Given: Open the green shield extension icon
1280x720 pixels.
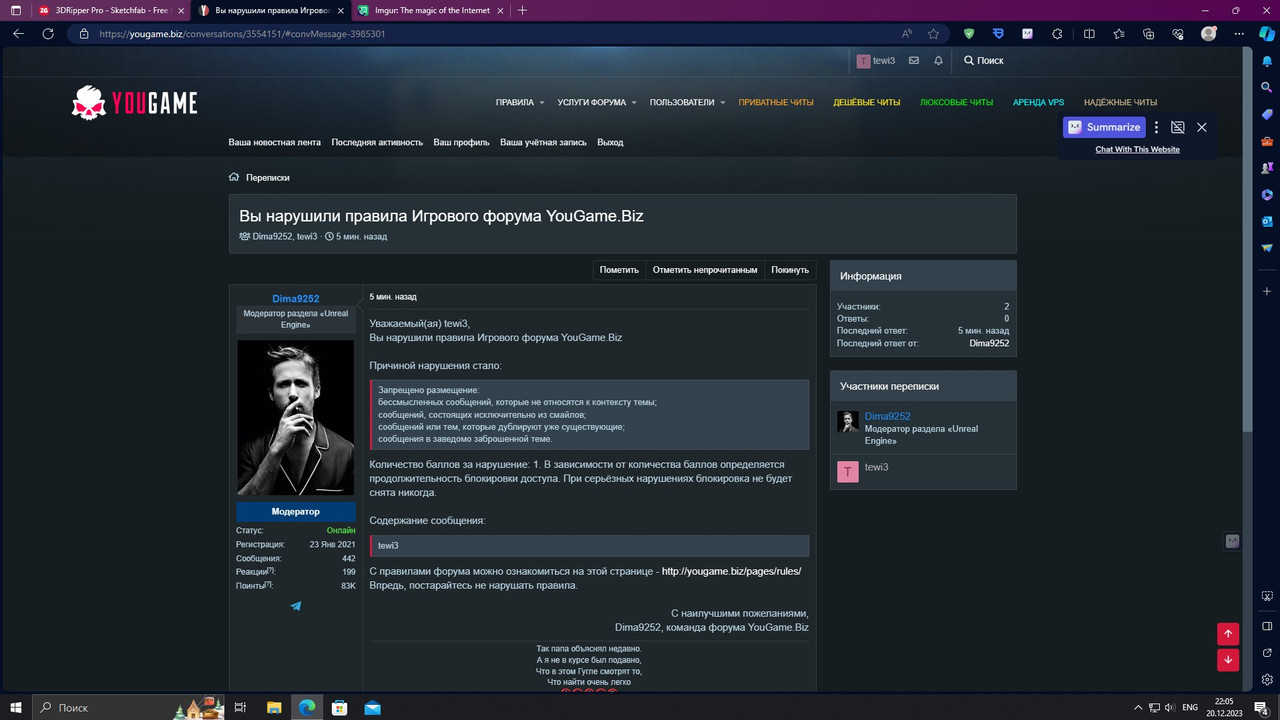Looking at the screenshot, I should coord(969,33).
